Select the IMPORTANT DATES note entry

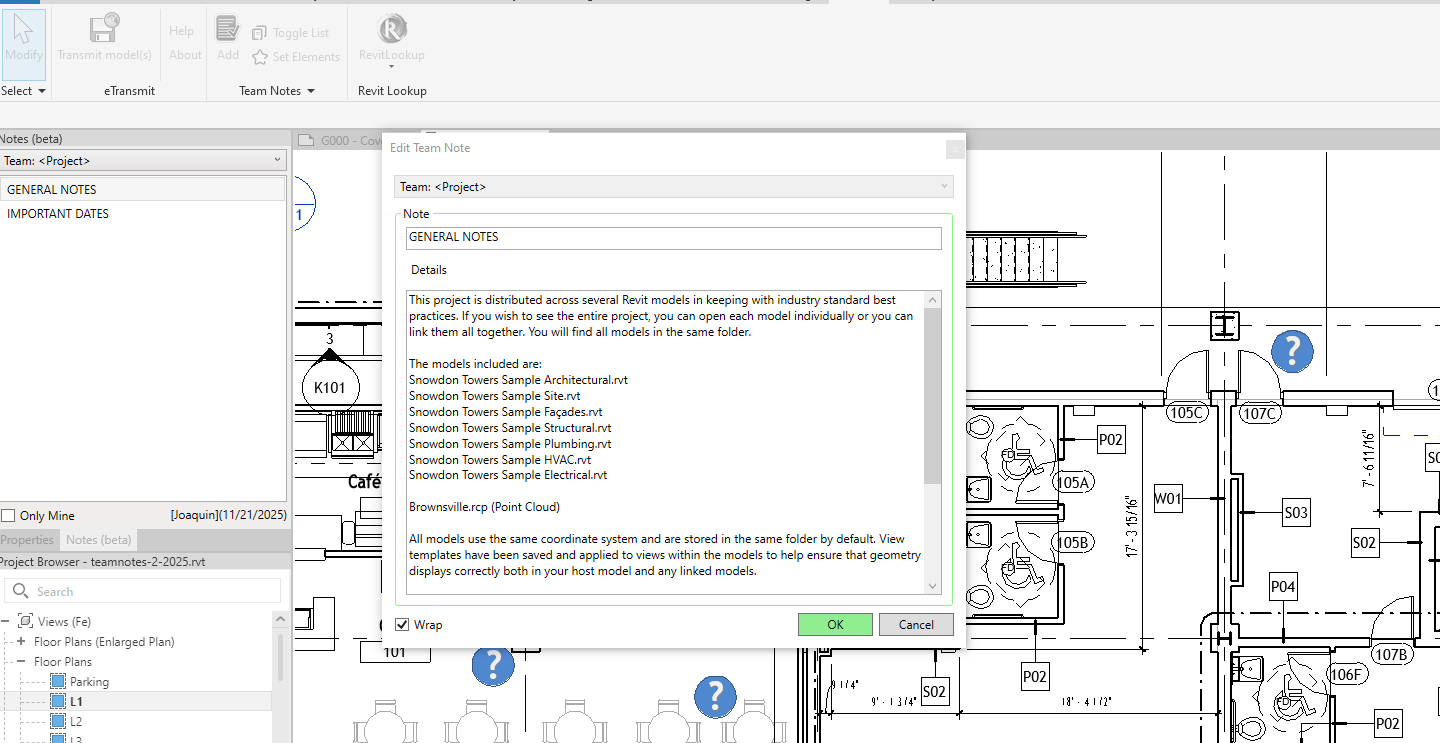(58, 214)
